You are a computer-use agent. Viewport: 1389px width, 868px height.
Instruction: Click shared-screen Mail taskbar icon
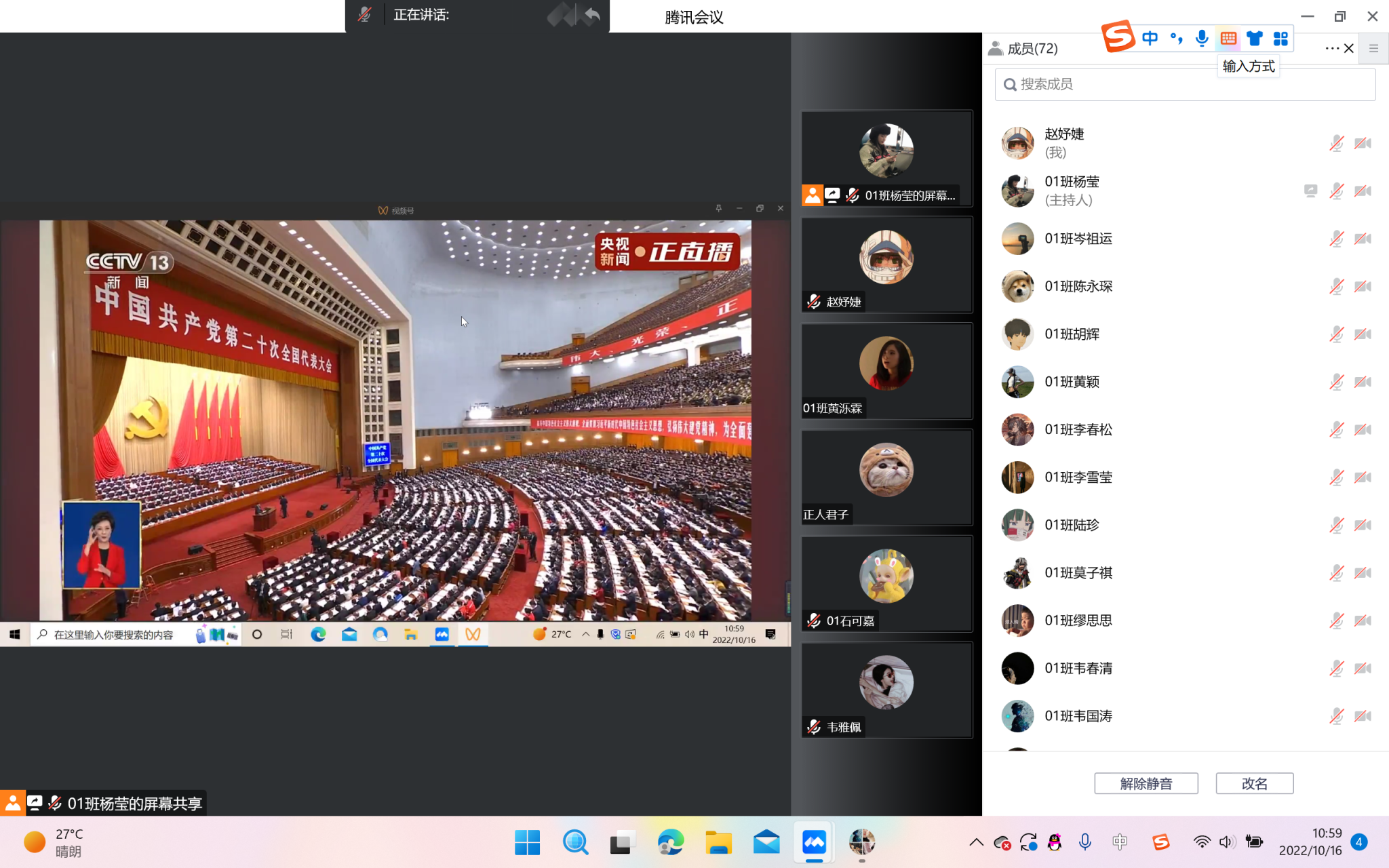349,635
